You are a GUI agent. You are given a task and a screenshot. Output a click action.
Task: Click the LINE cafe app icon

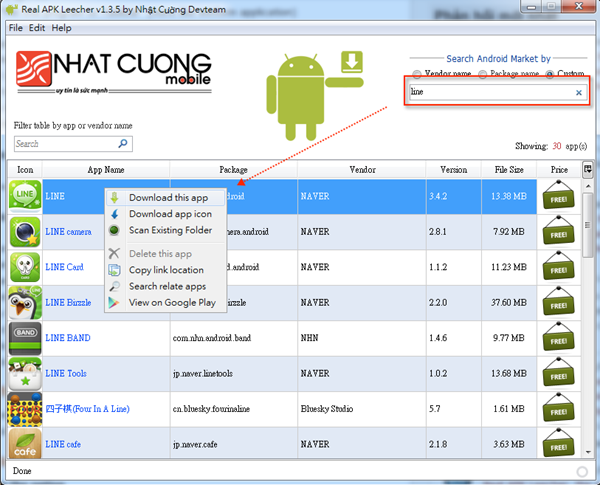(25, 444)
